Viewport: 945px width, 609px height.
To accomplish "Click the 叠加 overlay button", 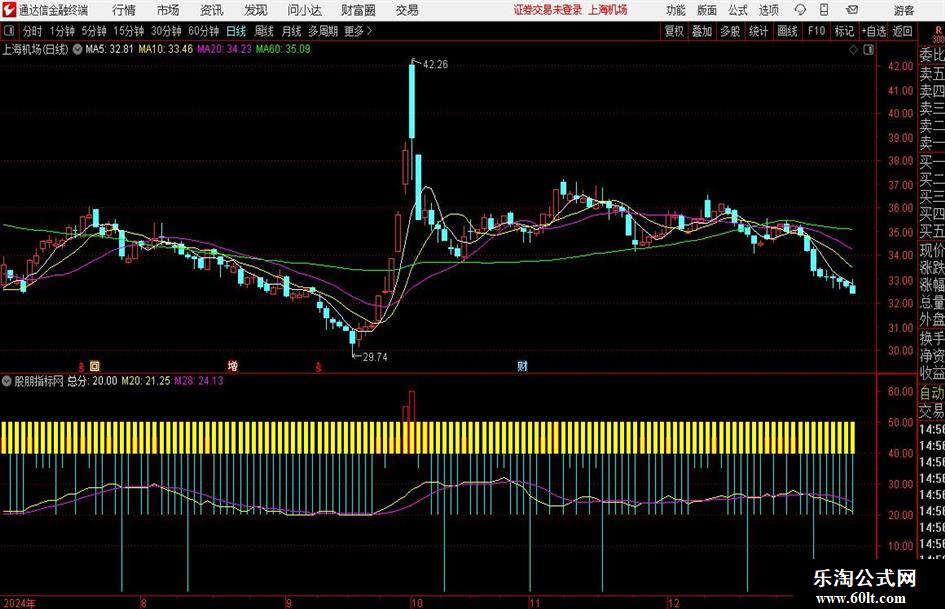I will [702, 31].
